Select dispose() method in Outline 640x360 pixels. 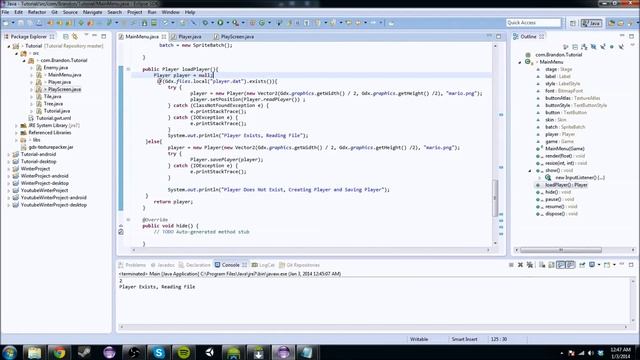[x=561, y=214]
